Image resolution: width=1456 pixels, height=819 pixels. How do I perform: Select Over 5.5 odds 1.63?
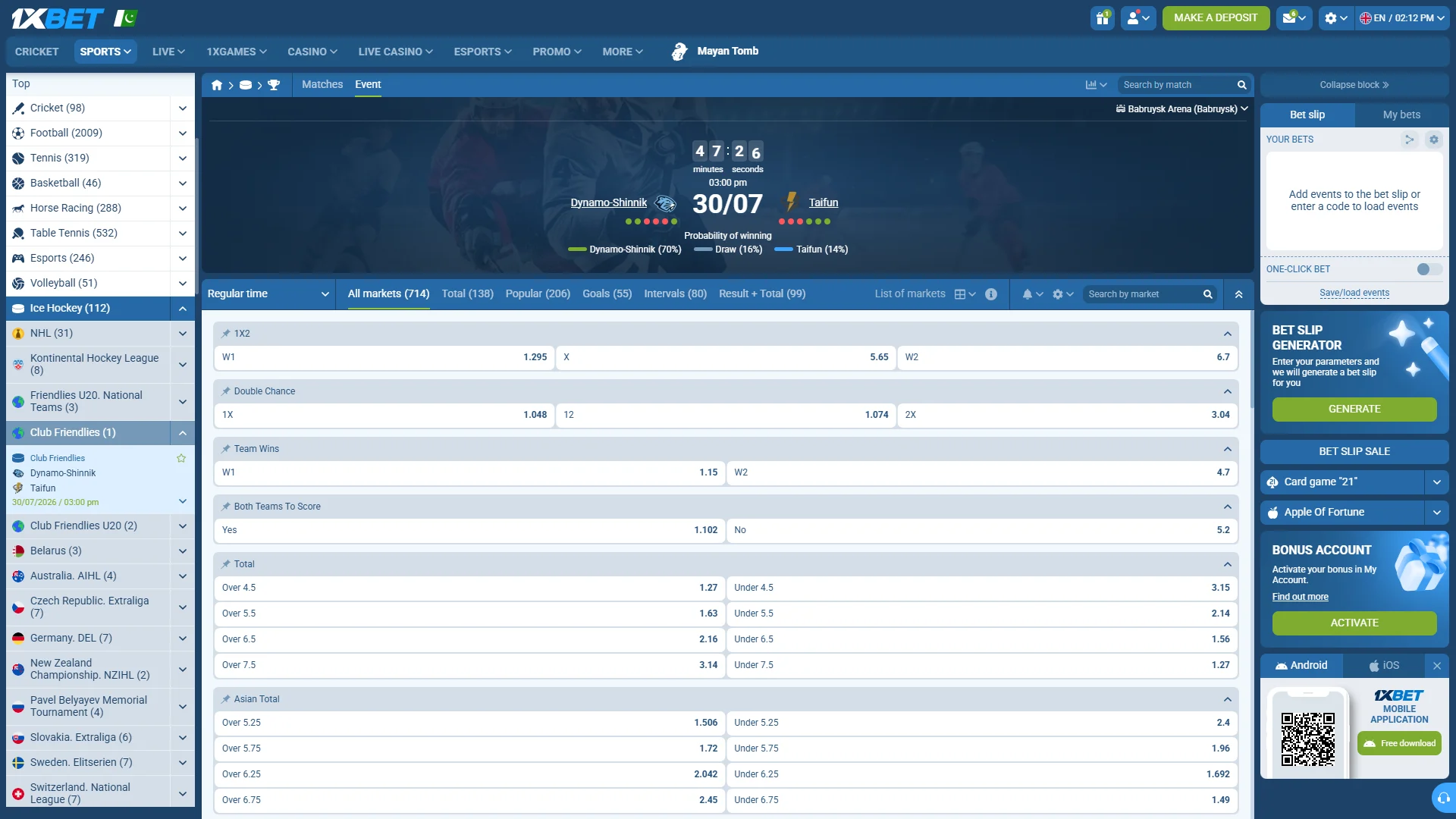(469, 613)
